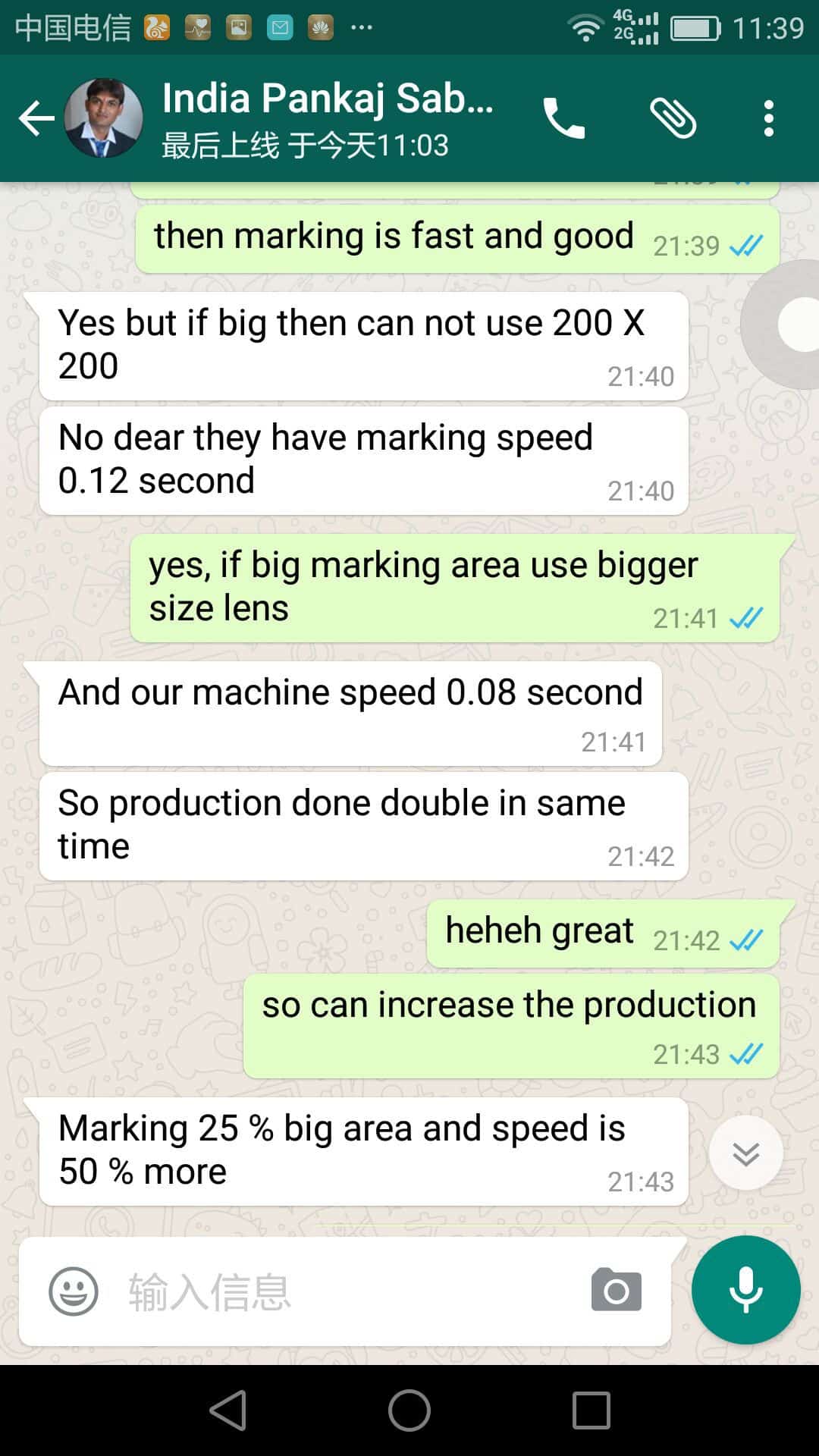The width and height of the screenshot is (819, 1456).
Task: Open Pankaj's profile picture
Action: (103, 118)
